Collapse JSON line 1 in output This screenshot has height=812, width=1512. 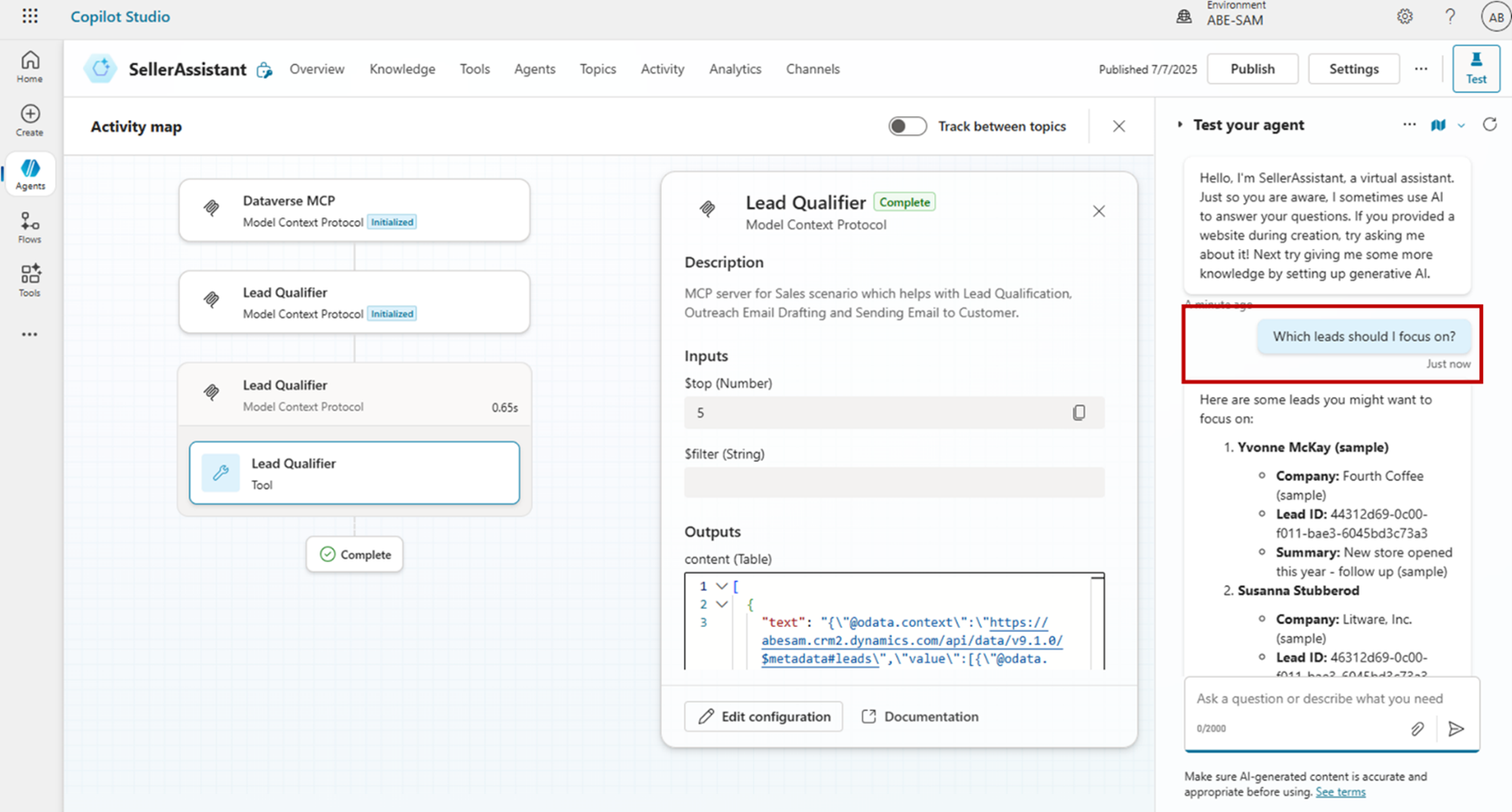tap(721, 586)
